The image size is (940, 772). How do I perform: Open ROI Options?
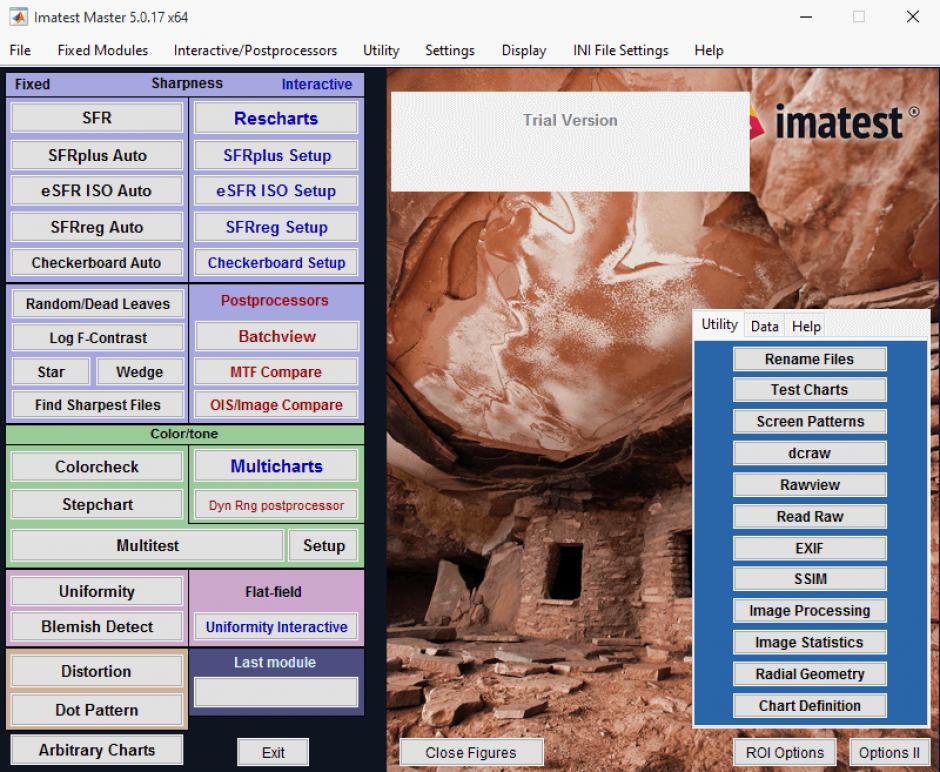tap(785, 752)
